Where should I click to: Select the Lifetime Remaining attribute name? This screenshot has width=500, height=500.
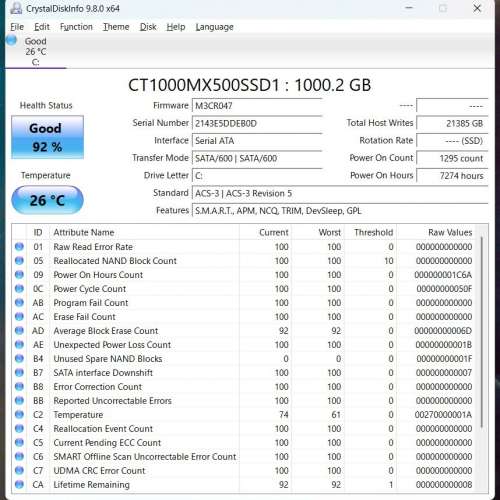pos(91,485)
